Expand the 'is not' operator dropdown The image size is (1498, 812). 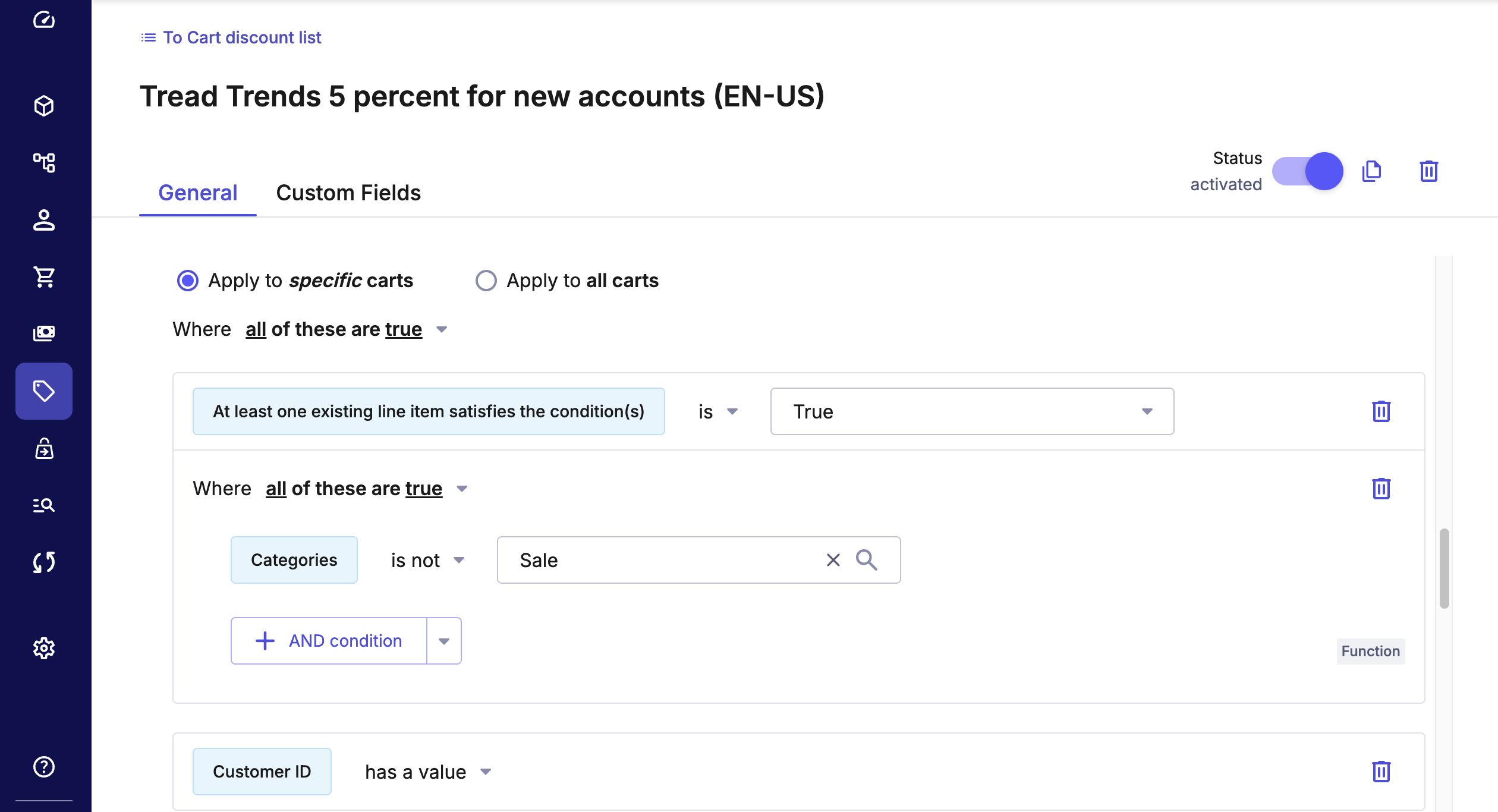pyautogui.click(x=427, y=560)
